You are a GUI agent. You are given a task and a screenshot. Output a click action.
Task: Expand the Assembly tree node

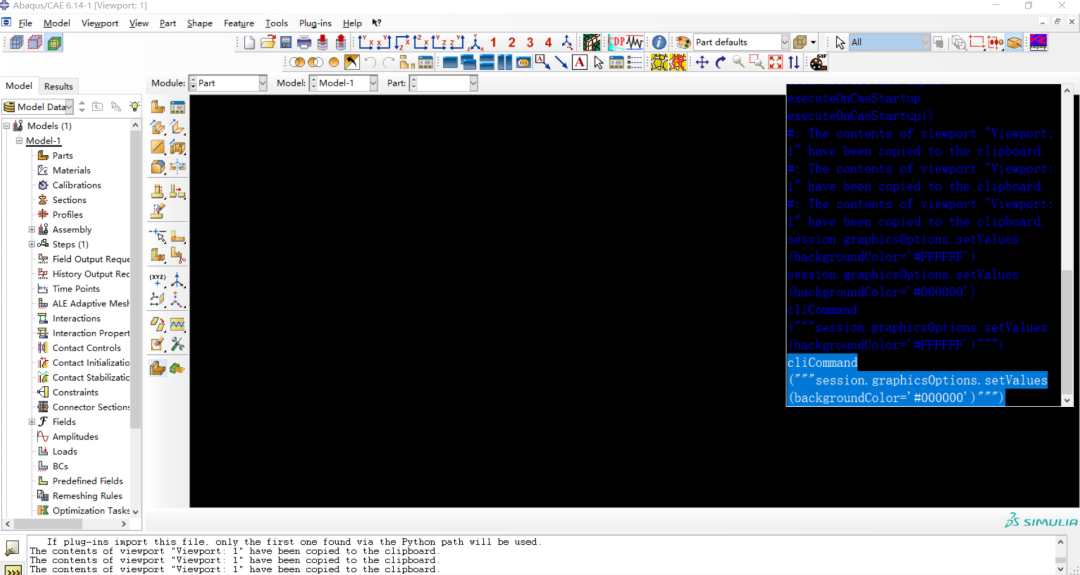pos(32,229)
